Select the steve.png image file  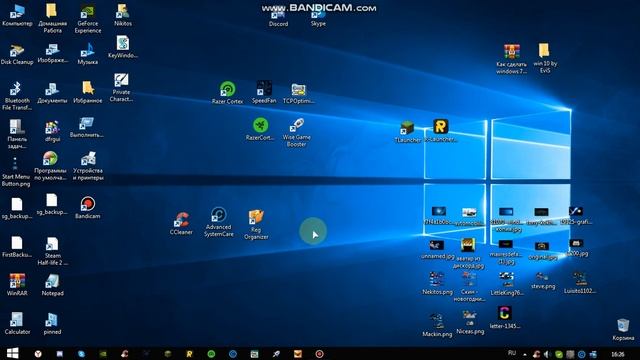tap(543, 281)
